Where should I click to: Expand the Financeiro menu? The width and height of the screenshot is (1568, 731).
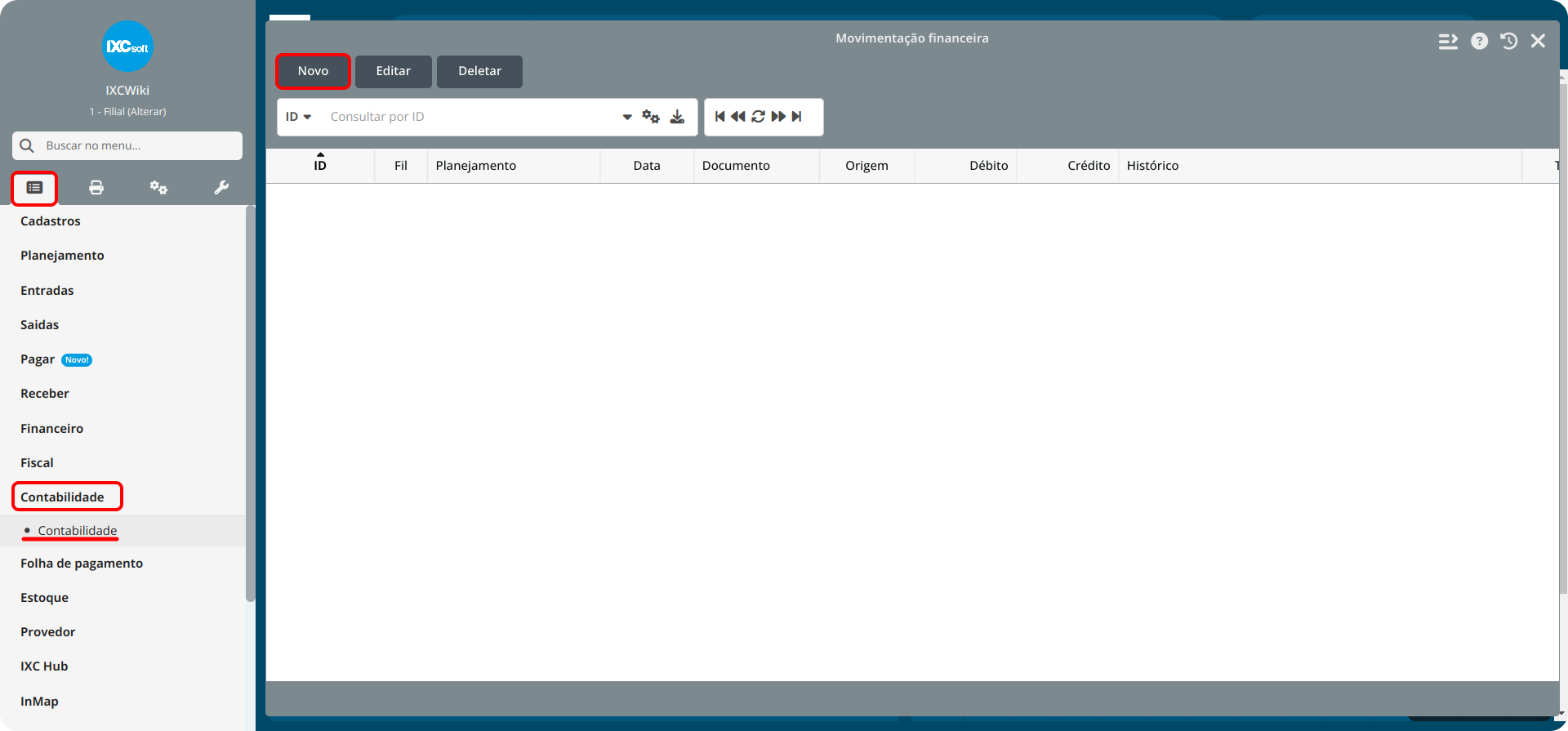[x=52, y=429]
